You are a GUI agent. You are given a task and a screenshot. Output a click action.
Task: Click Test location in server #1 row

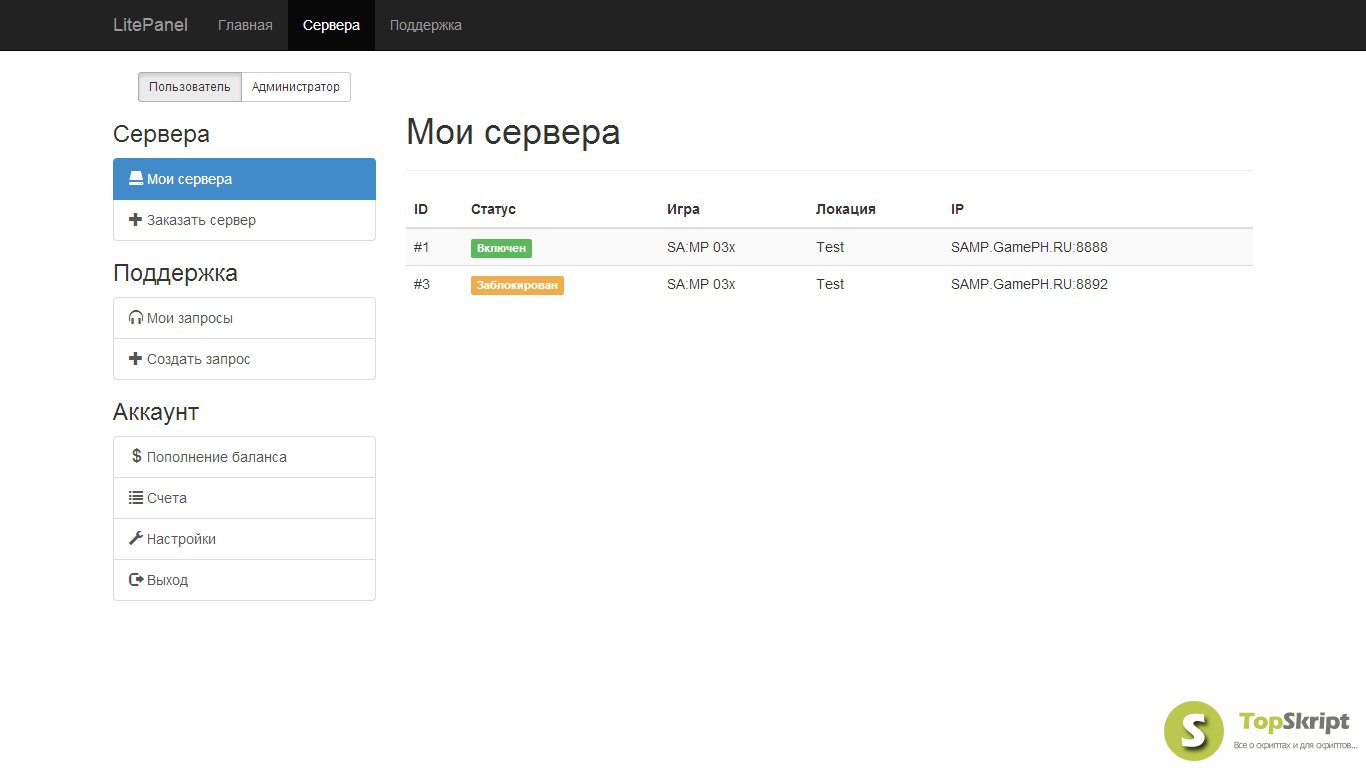point(830,247)
